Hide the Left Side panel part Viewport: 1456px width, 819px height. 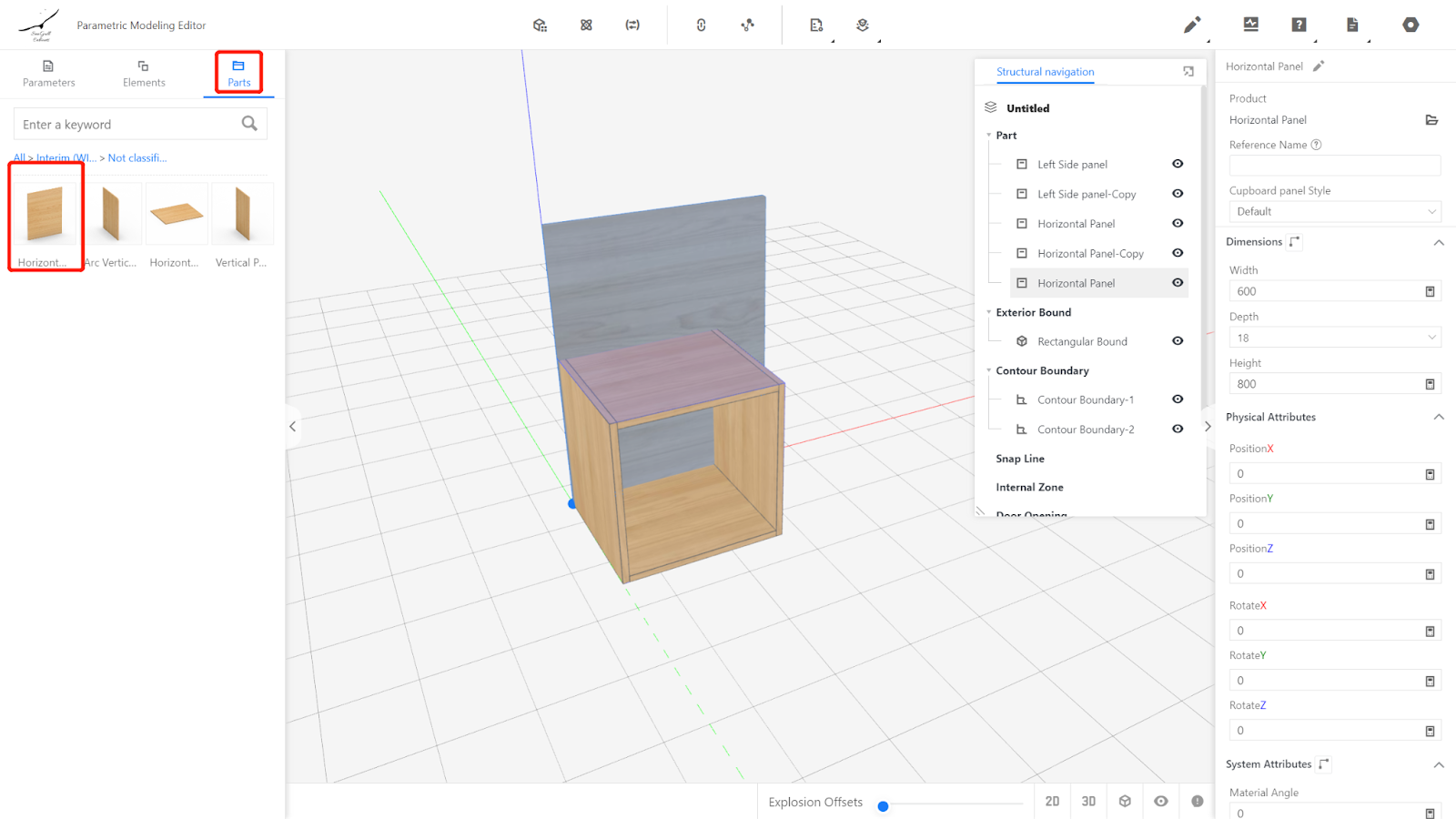pyautogui.click(x=1178, y=164)
